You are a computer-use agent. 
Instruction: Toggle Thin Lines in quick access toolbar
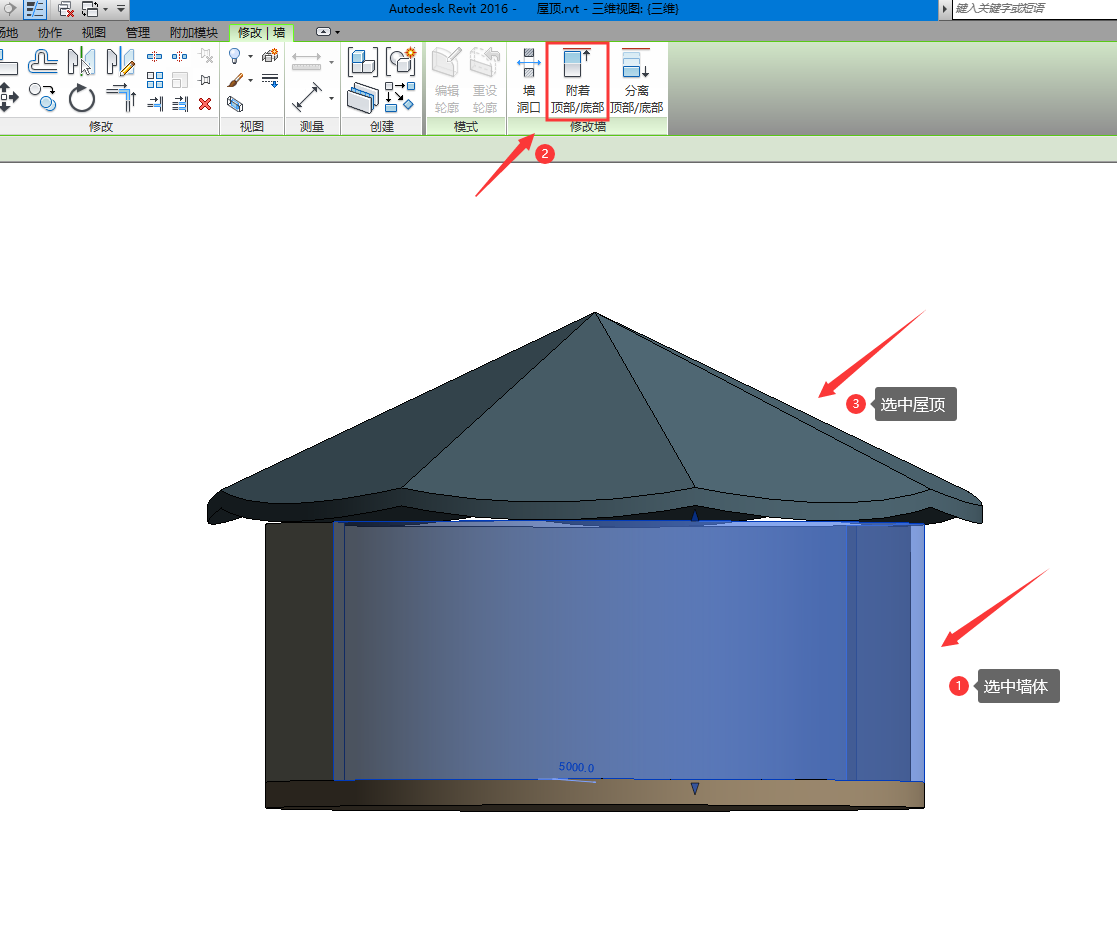(x=36, y=9)
